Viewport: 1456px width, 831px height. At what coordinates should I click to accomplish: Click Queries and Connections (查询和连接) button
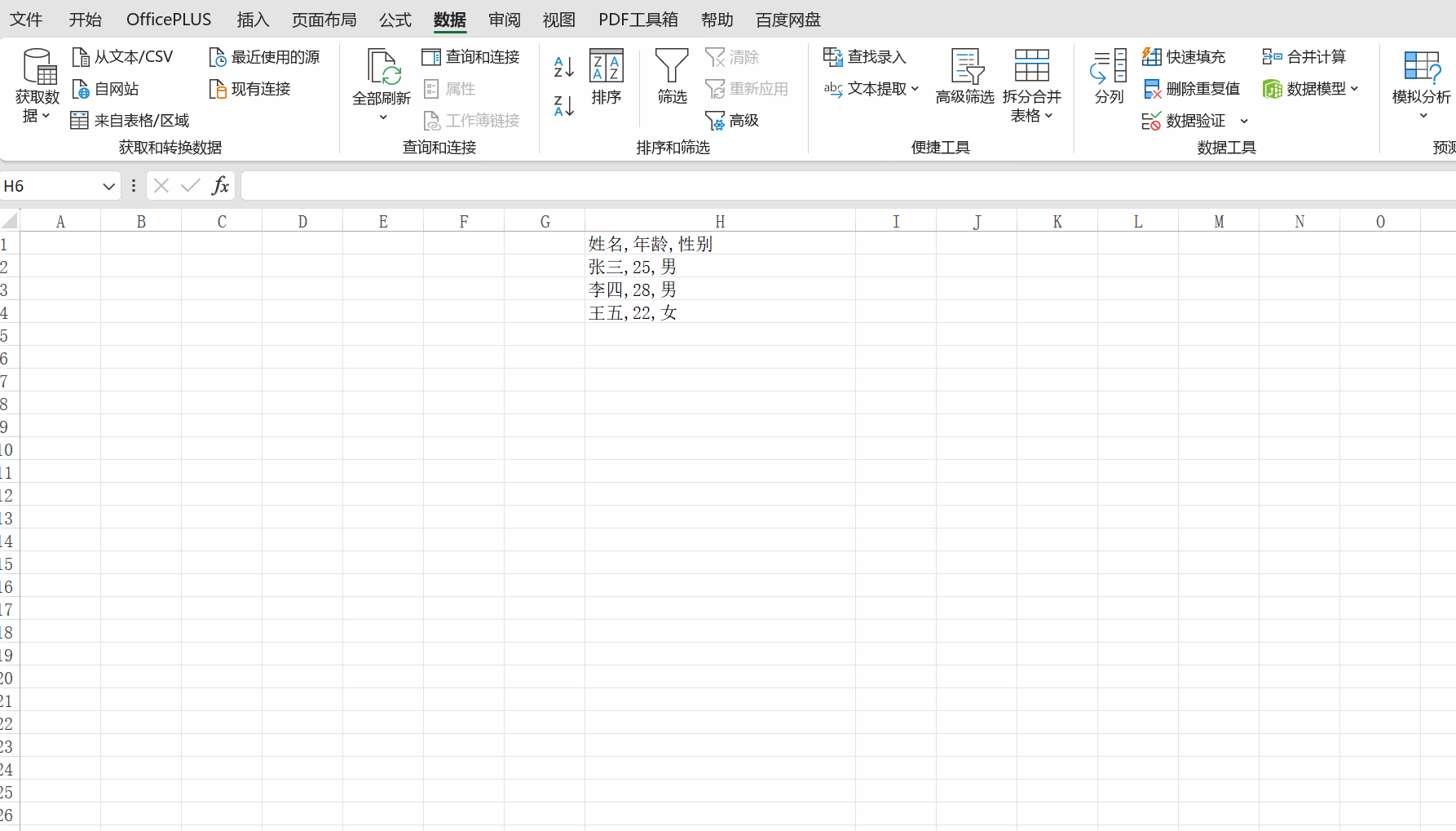click(x=471, y=57)
